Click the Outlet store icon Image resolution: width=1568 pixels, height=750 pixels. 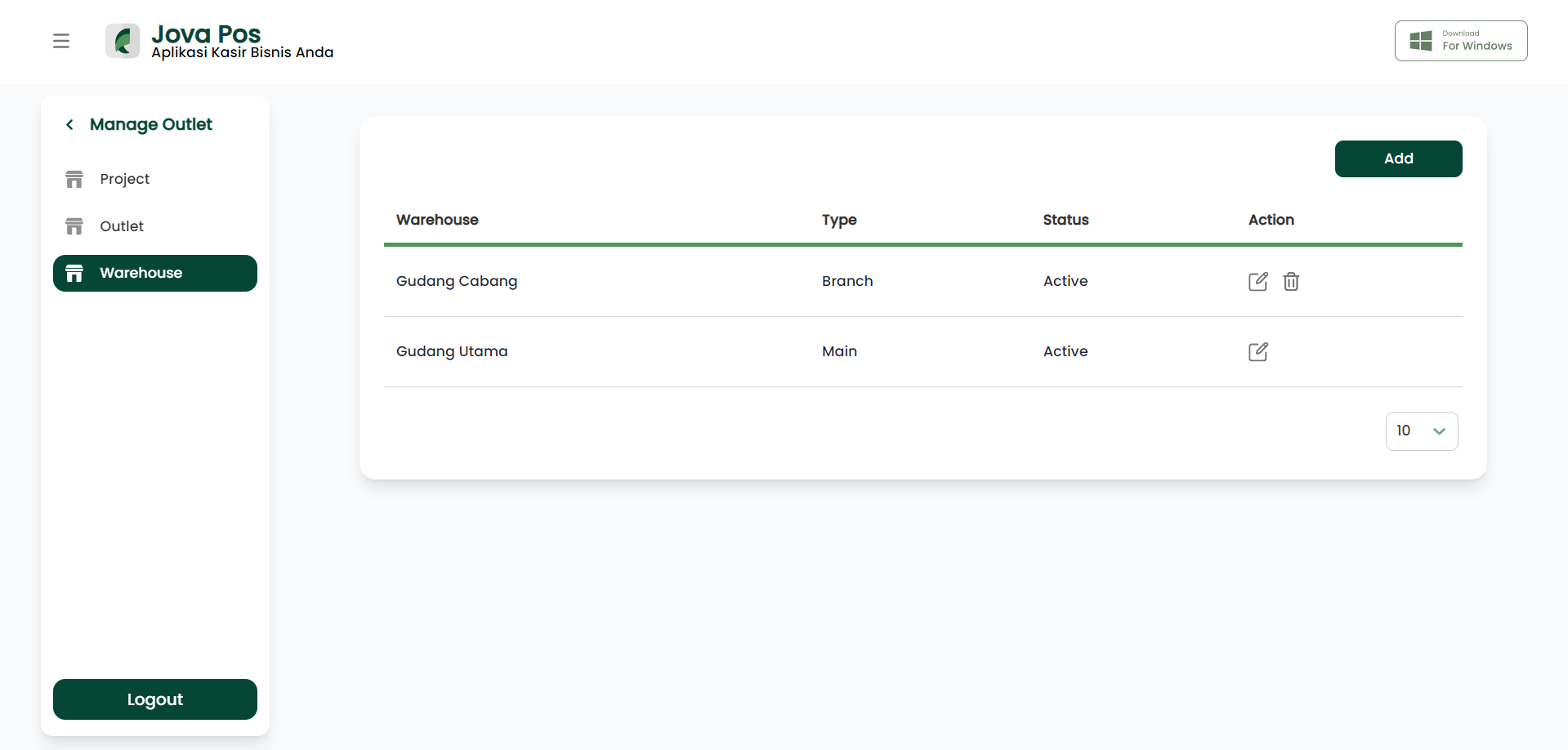74,226
